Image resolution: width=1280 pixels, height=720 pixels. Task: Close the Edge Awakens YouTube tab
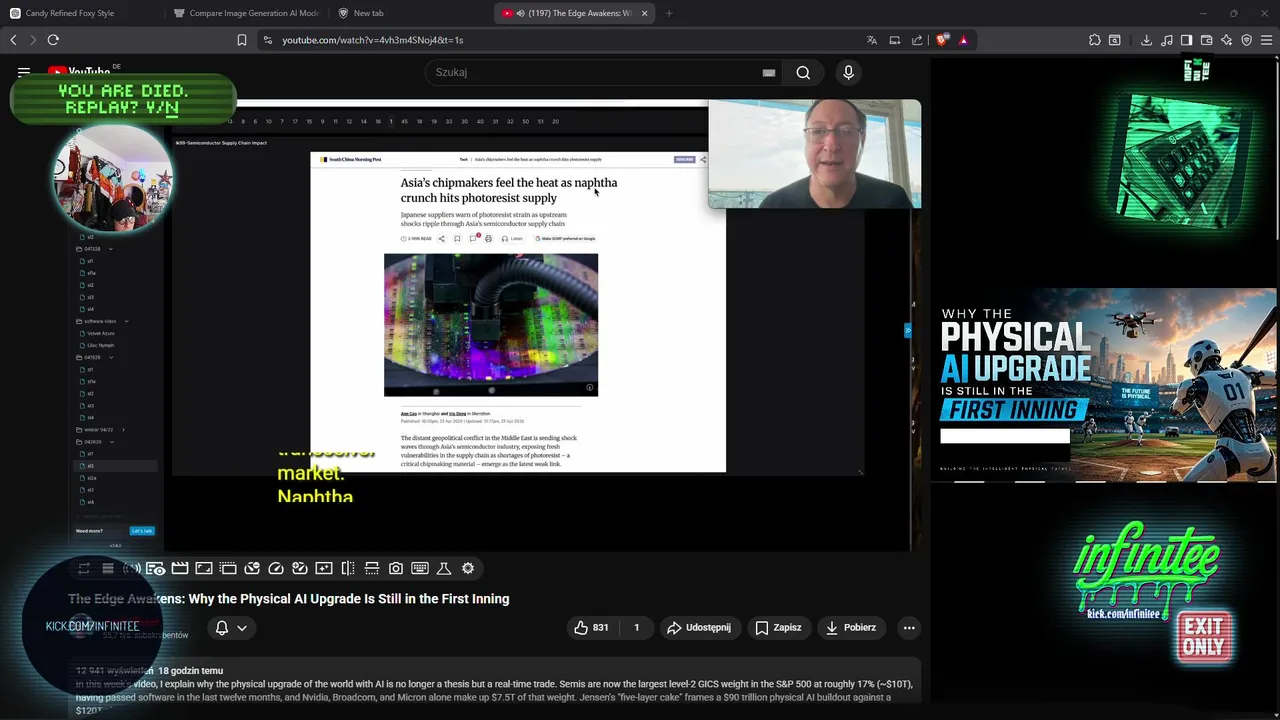(644, 13)
